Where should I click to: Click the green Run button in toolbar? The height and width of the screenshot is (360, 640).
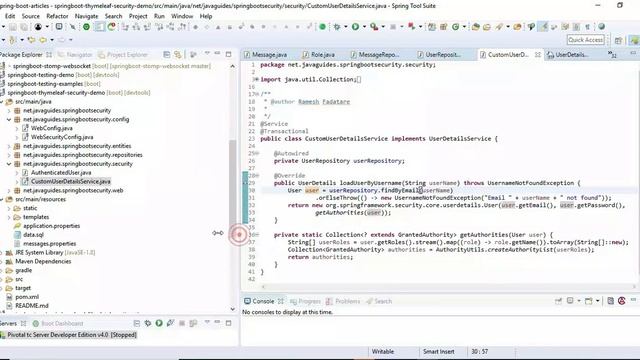pyautogui.click(x=355, y=27)
